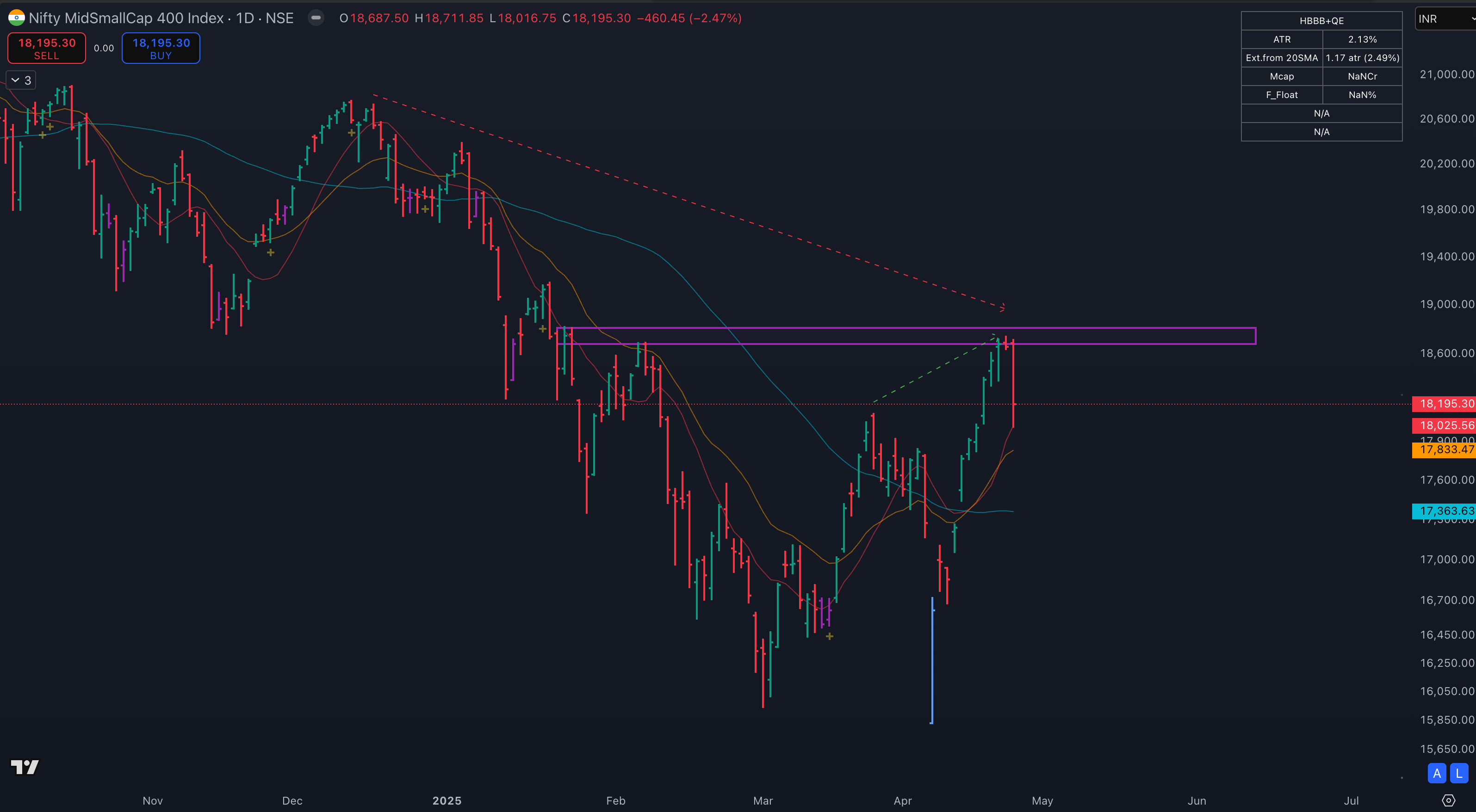The width and height of the screenshot is (1476, 812).
Task: Select the blue vertical line drawing
Action: (932, 660)
